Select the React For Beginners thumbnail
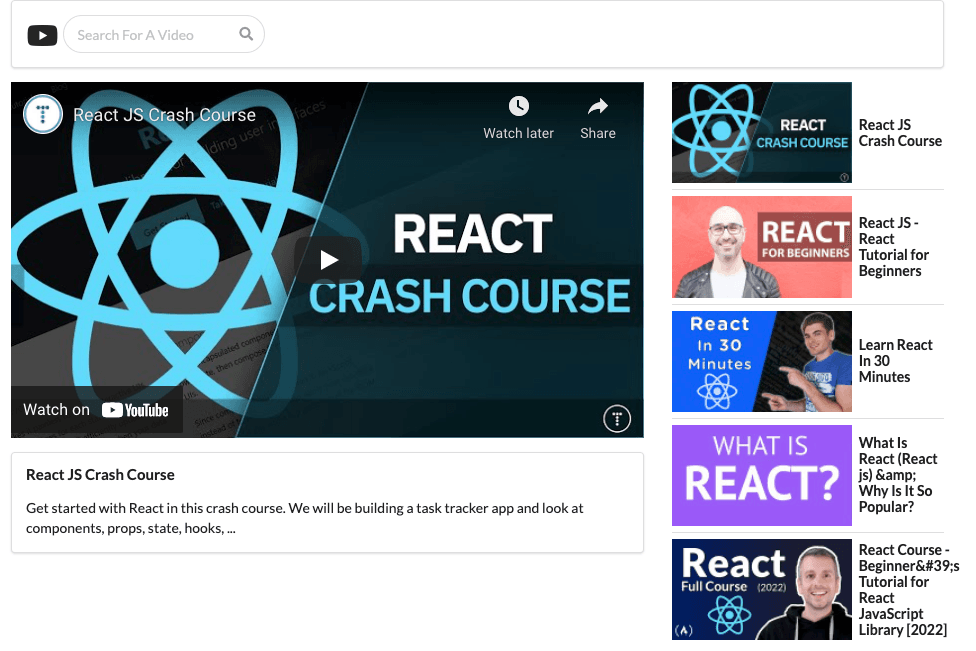This screenshot has width=976, height=651. click(762, 247)
